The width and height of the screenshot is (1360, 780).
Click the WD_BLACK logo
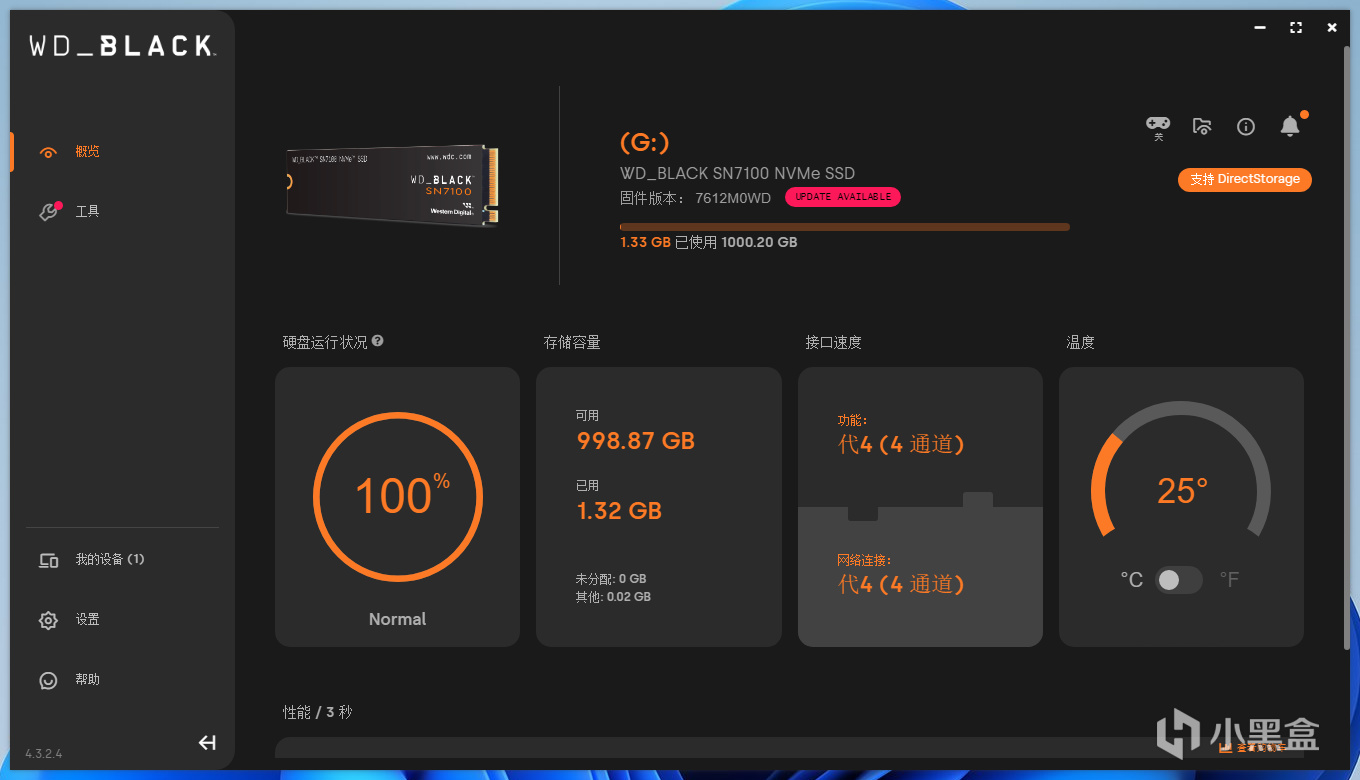pos(121,46)
